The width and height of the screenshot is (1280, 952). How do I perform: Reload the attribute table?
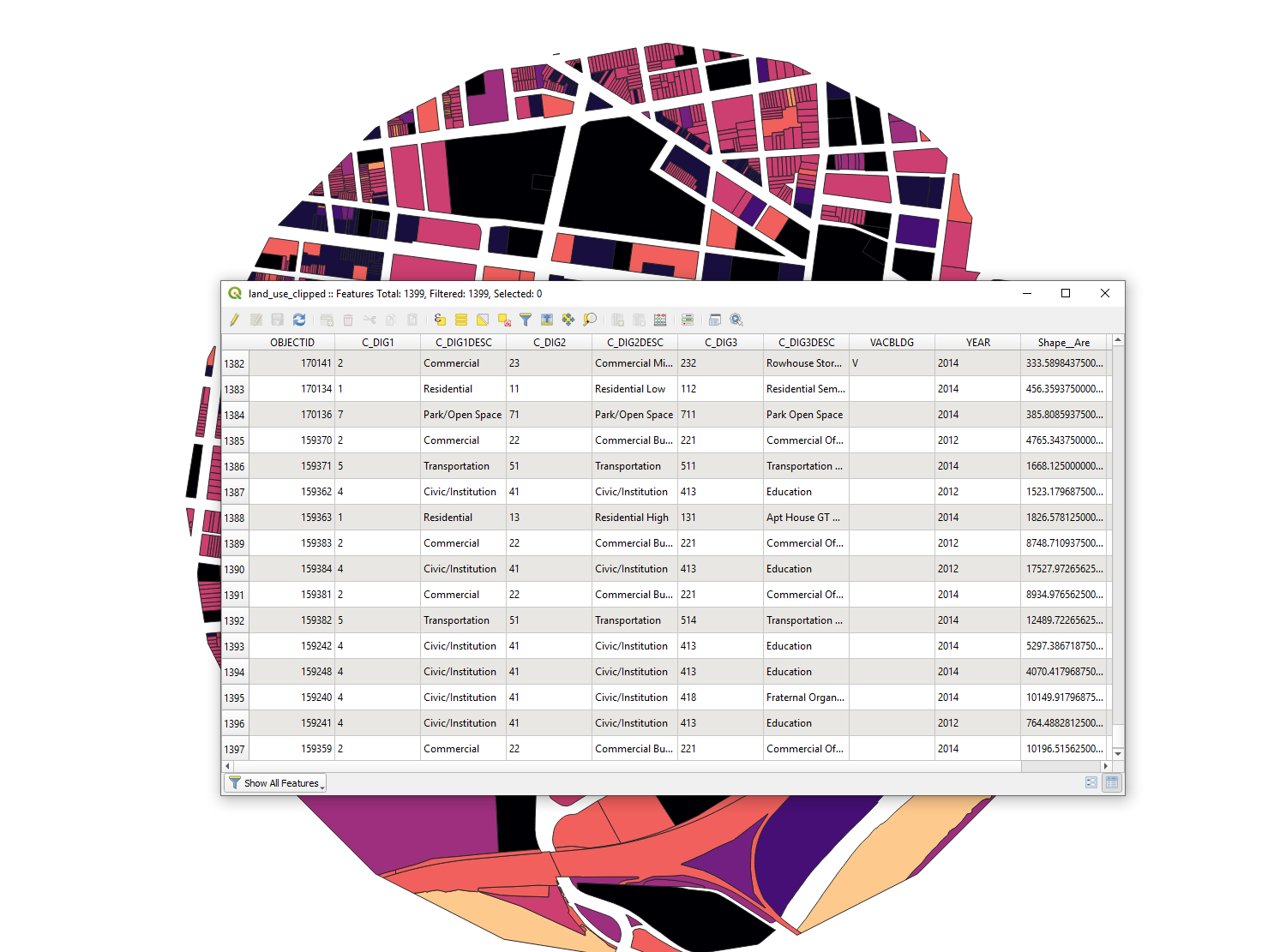pos(299,320)
